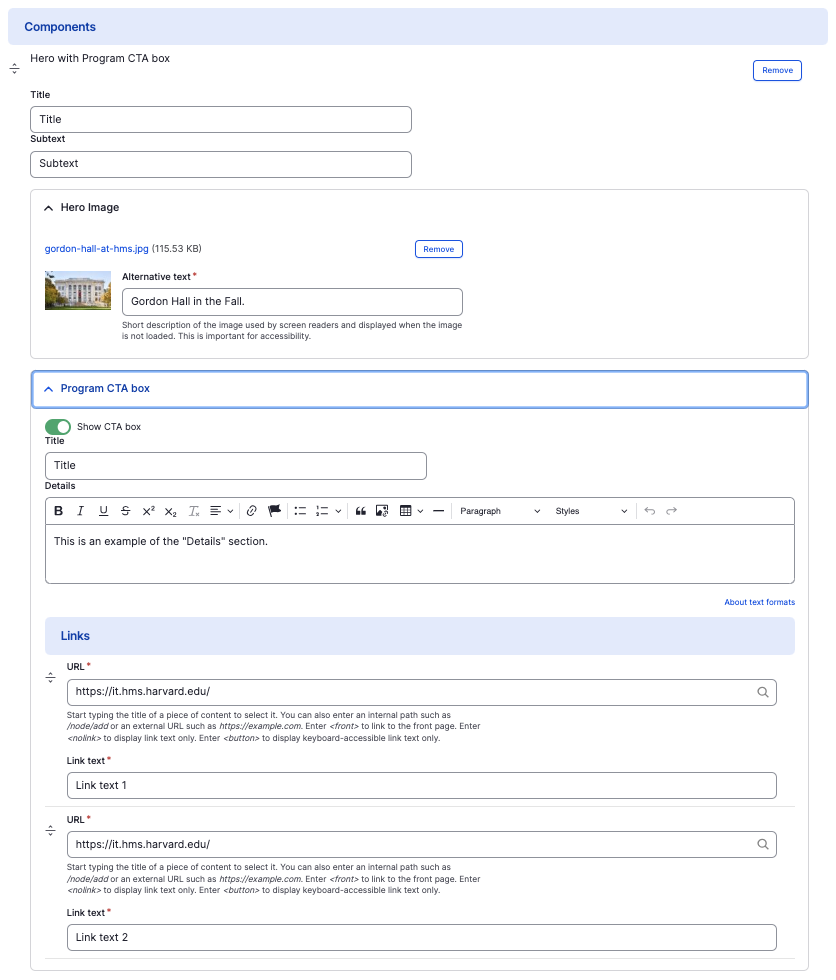Apply strikethrough to text

click(x=125, y=511)
